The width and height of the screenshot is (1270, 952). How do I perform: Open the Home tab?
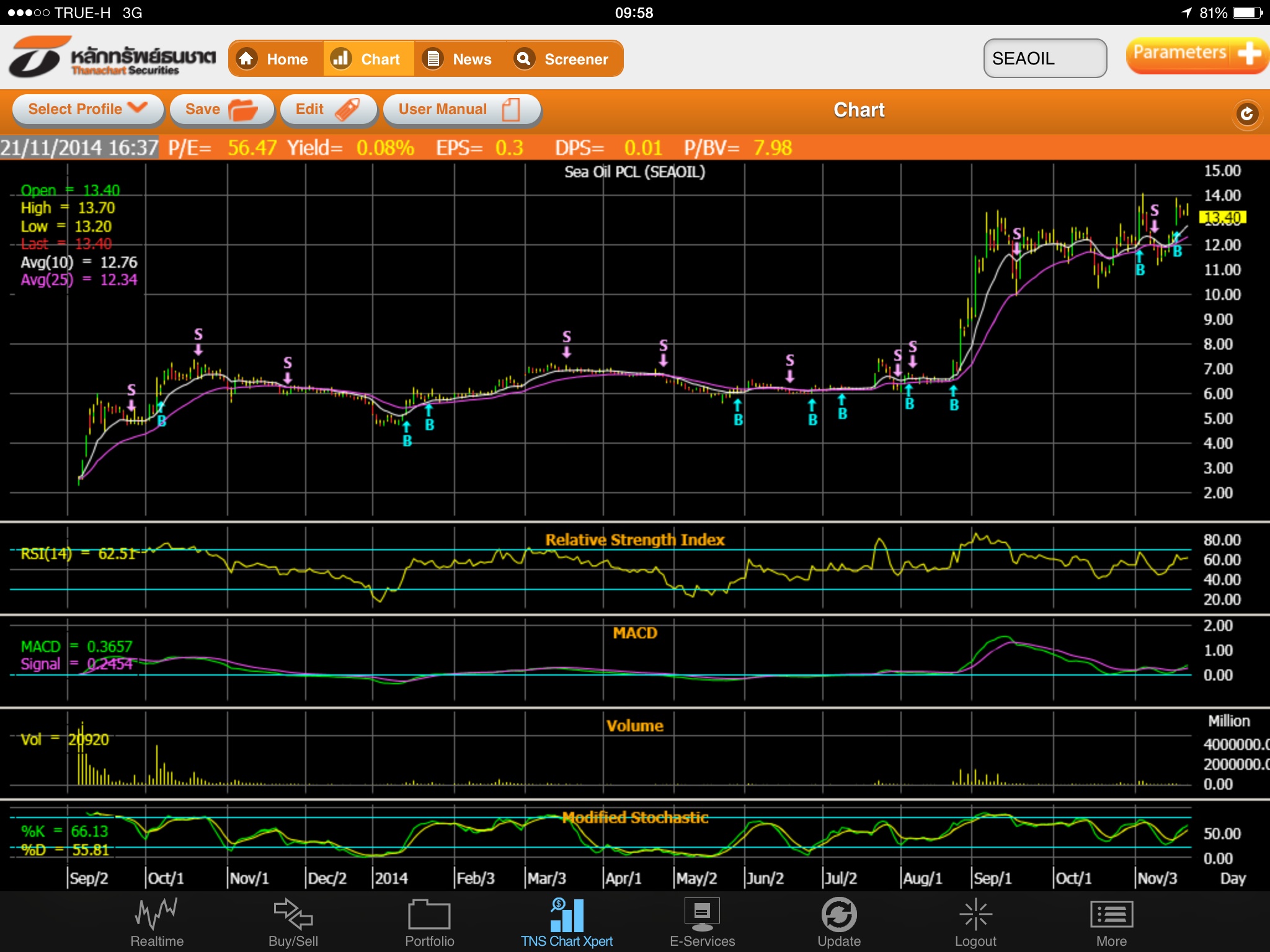point(276,59)
